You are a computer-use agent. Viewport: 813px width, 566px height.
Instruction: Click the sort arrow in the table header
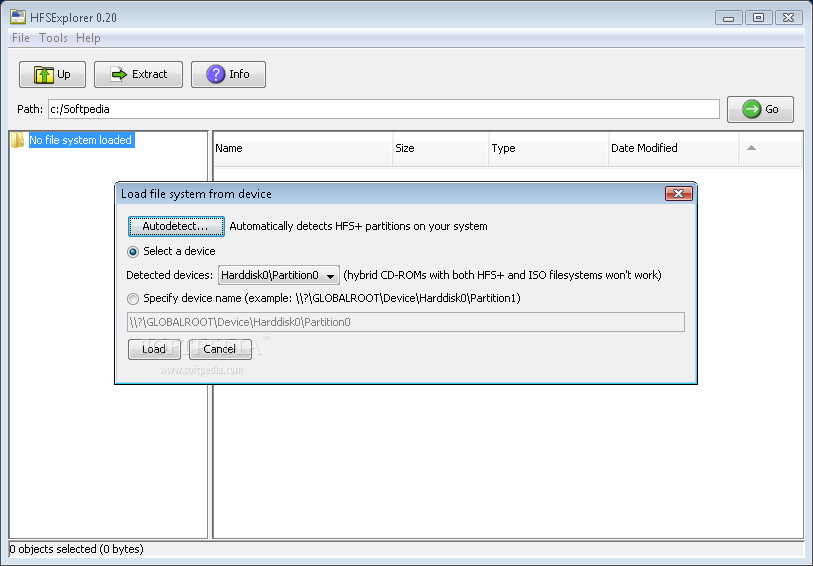point(751,148)
